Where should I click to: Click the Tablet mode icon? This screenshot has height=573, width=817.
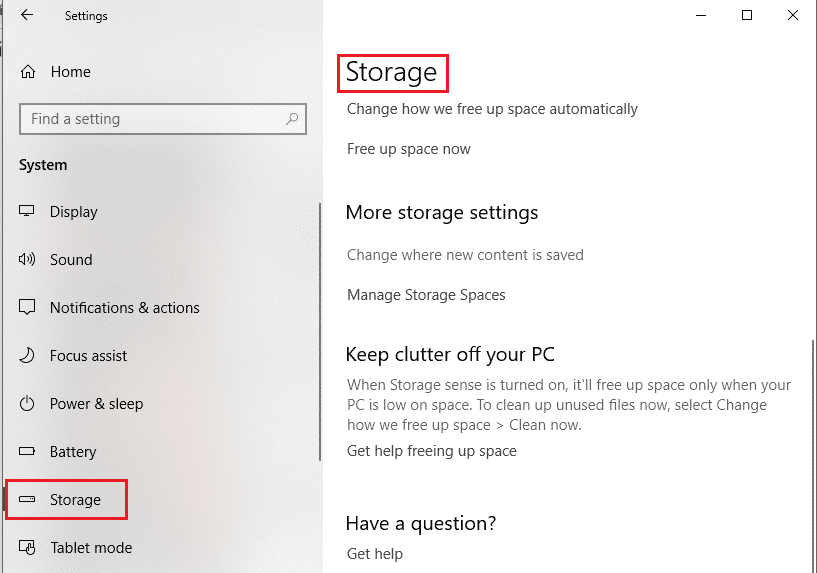point(27,547)
